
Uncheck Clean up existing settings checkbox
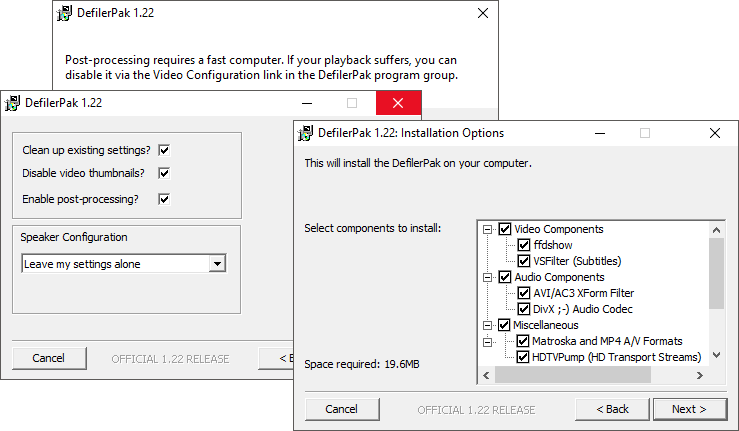(164, 150)
